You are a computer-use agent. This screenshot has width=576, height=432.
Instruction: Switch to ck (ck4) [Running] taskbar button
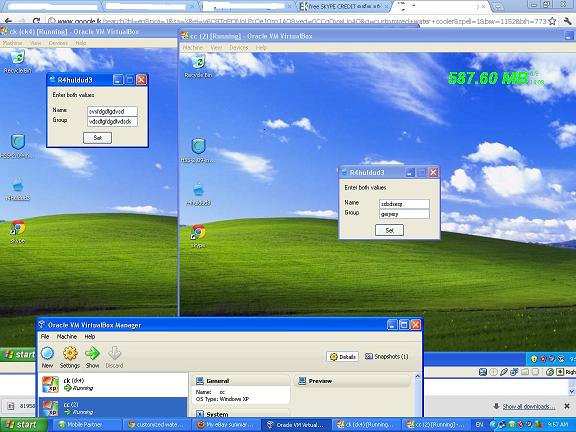366,425
